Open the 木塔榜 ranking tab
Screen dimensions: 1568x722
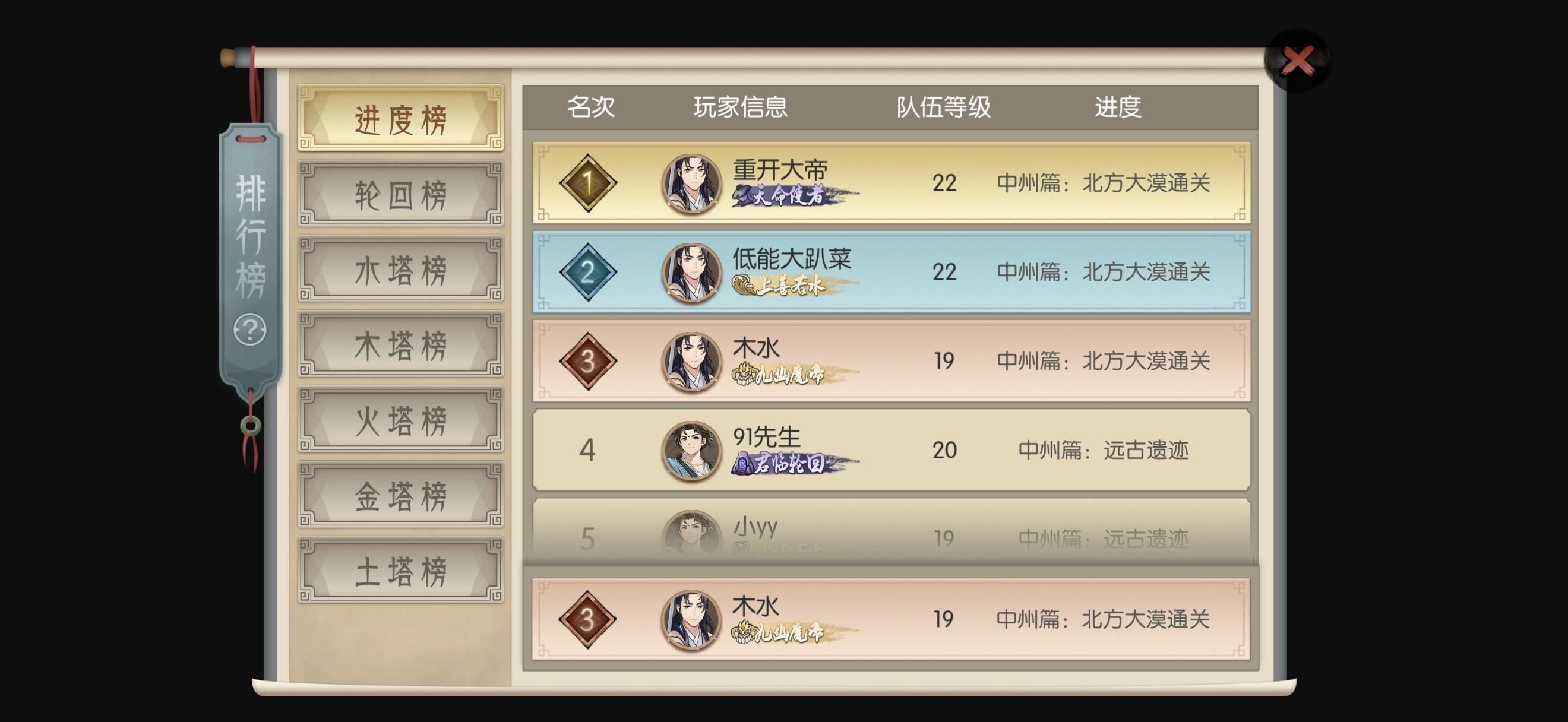pos(400,345)
